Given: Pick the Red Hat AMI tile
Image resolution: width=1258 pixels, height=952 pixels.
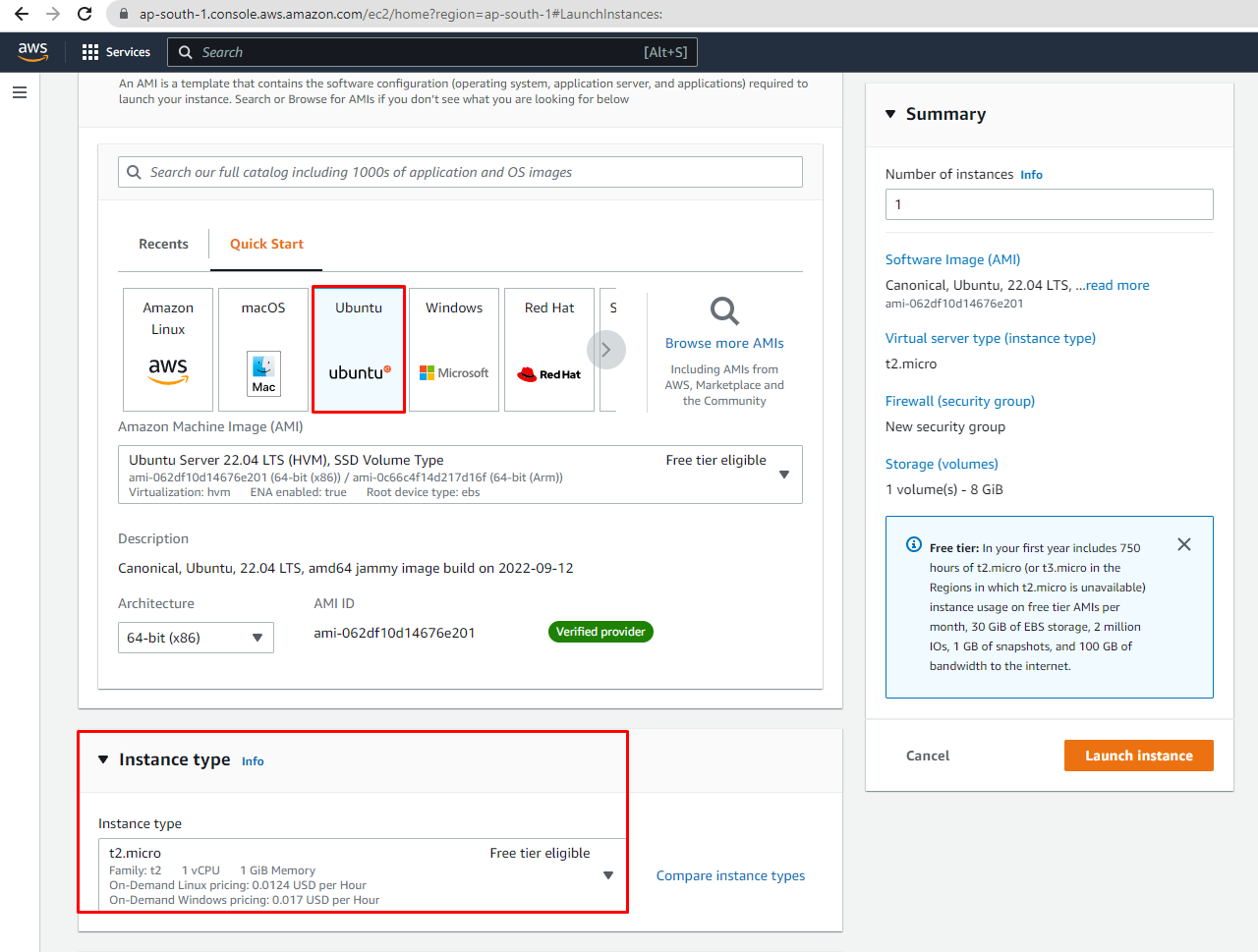Looking at the screenshot, I should pos(549,349).
